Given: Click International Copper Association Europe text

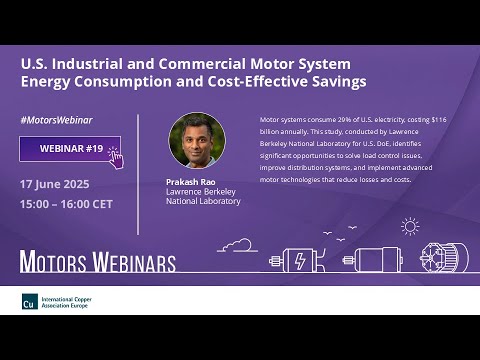Looking at the screenshot, I should [66, 302].
